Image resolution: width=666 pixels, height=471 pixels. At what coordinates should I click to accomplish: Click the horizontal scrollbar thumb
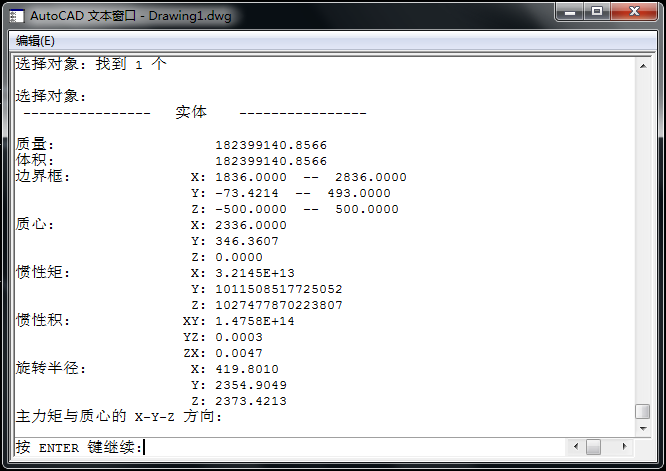[593, 446]
